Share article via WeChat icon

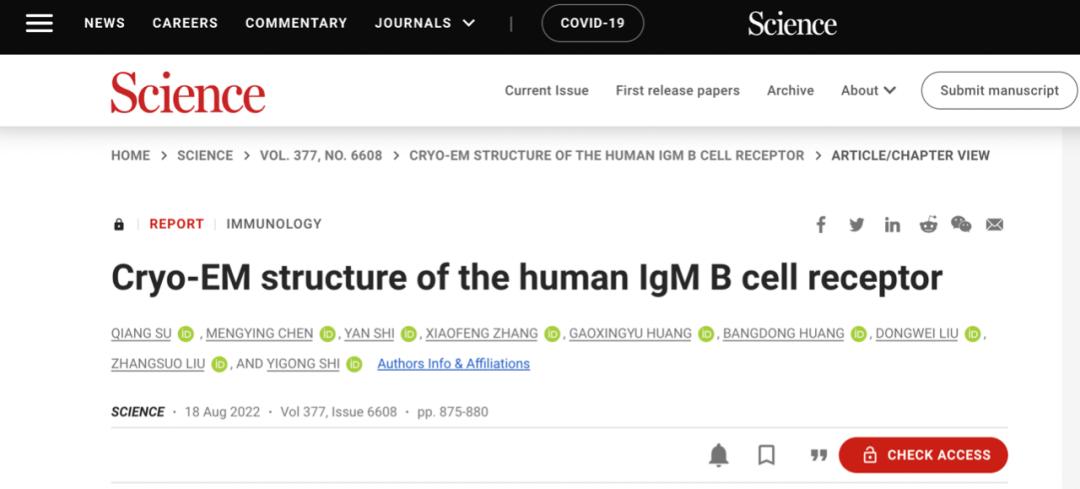tap(961, 224)
